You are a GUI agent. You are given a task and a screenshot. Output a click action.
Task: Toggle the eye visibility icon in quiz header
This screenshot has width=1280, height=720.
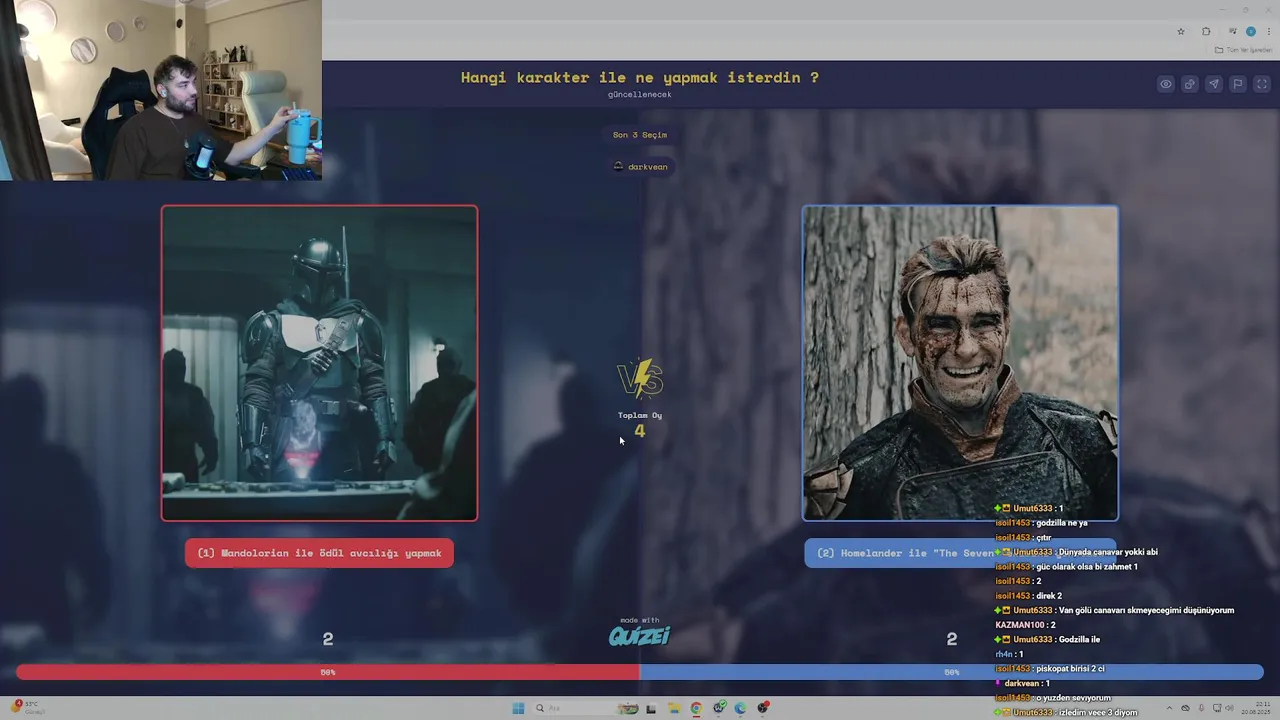point(1166,84)
